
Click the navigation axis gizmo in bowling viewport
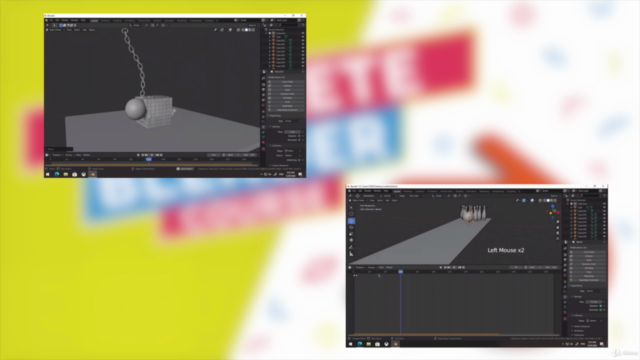[553, 212]
